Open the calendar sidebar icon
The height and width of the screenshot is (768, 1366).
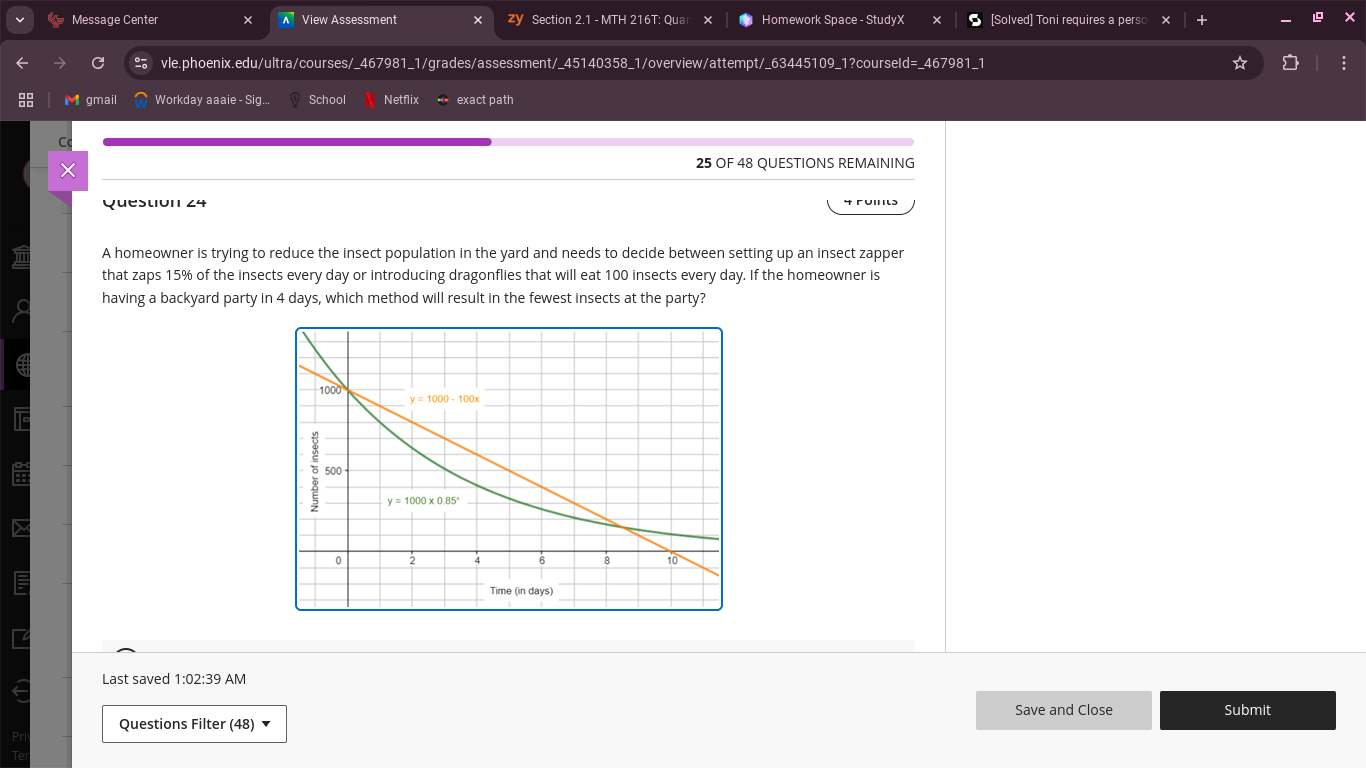point(20,473)
